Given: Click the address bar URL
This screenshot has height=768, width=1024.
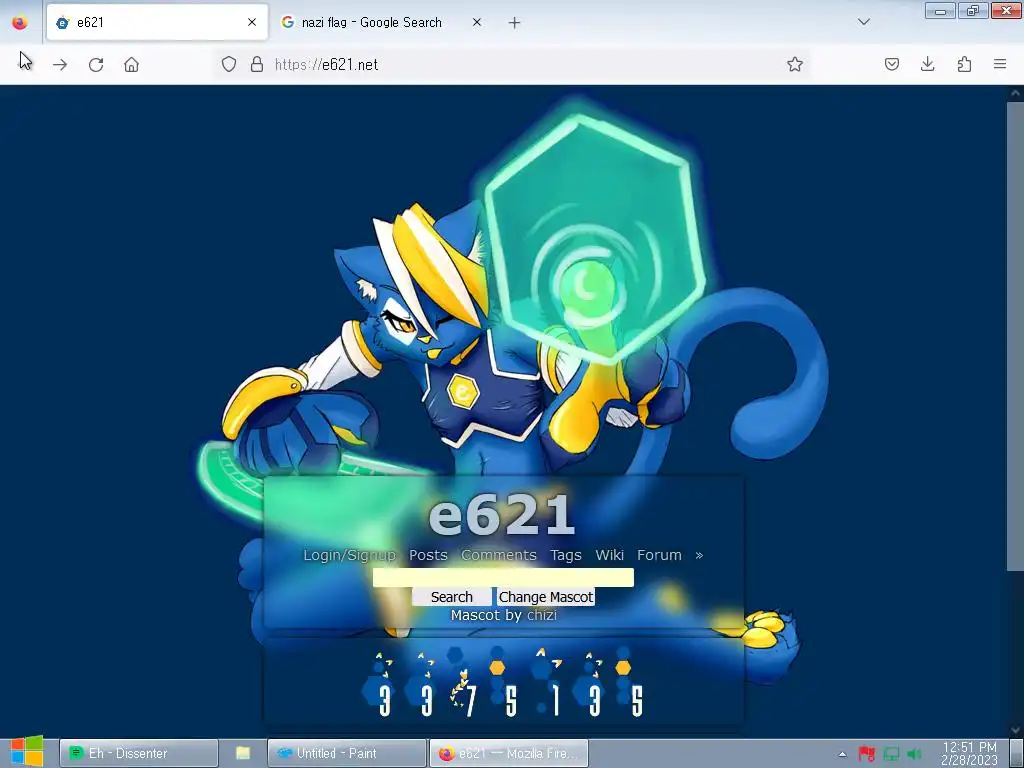Looking at the screenshot, I should (327, 64).
